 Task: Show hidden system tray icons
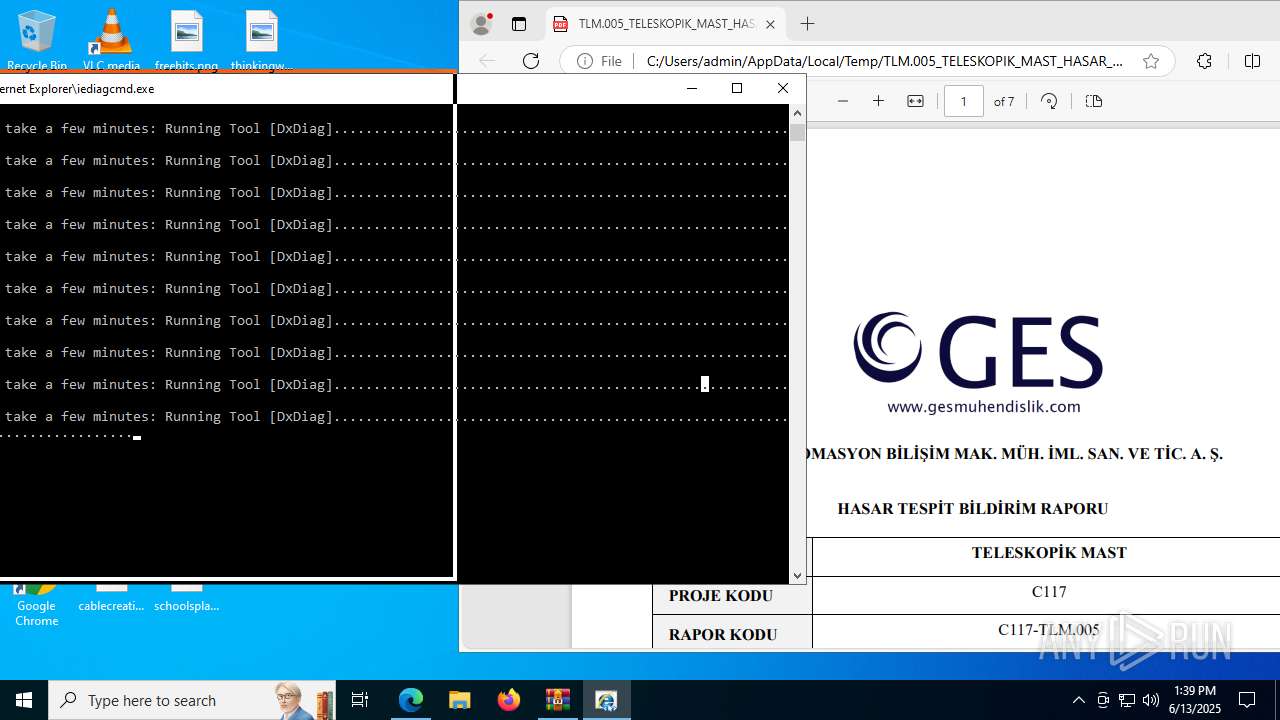pos(1078,700)
